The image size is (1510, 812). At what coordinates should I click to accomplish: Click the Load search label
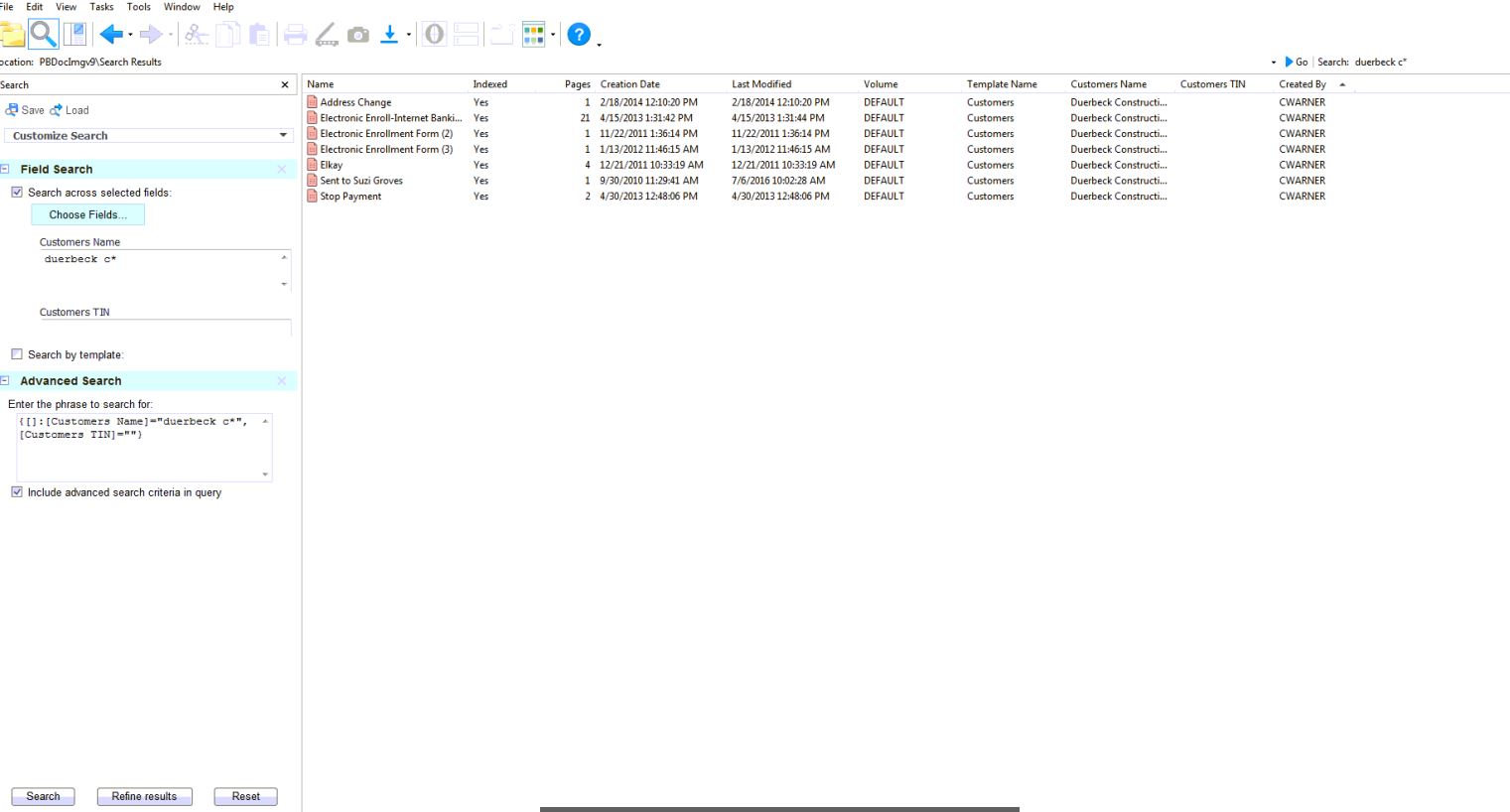[77, 110]
